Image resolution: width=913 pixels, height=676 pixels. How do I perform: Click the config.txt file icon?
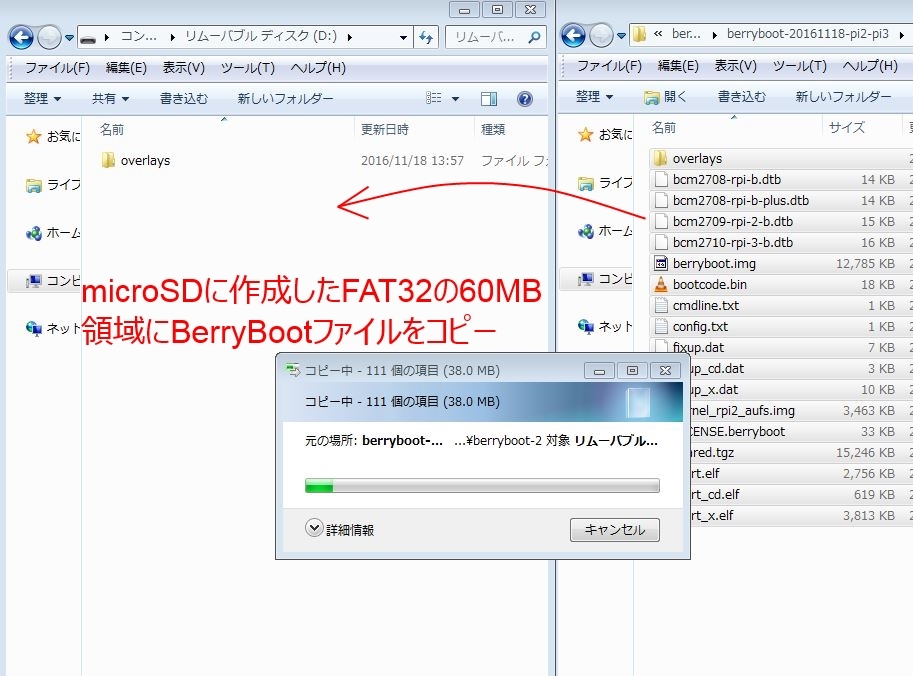[660, 326]
